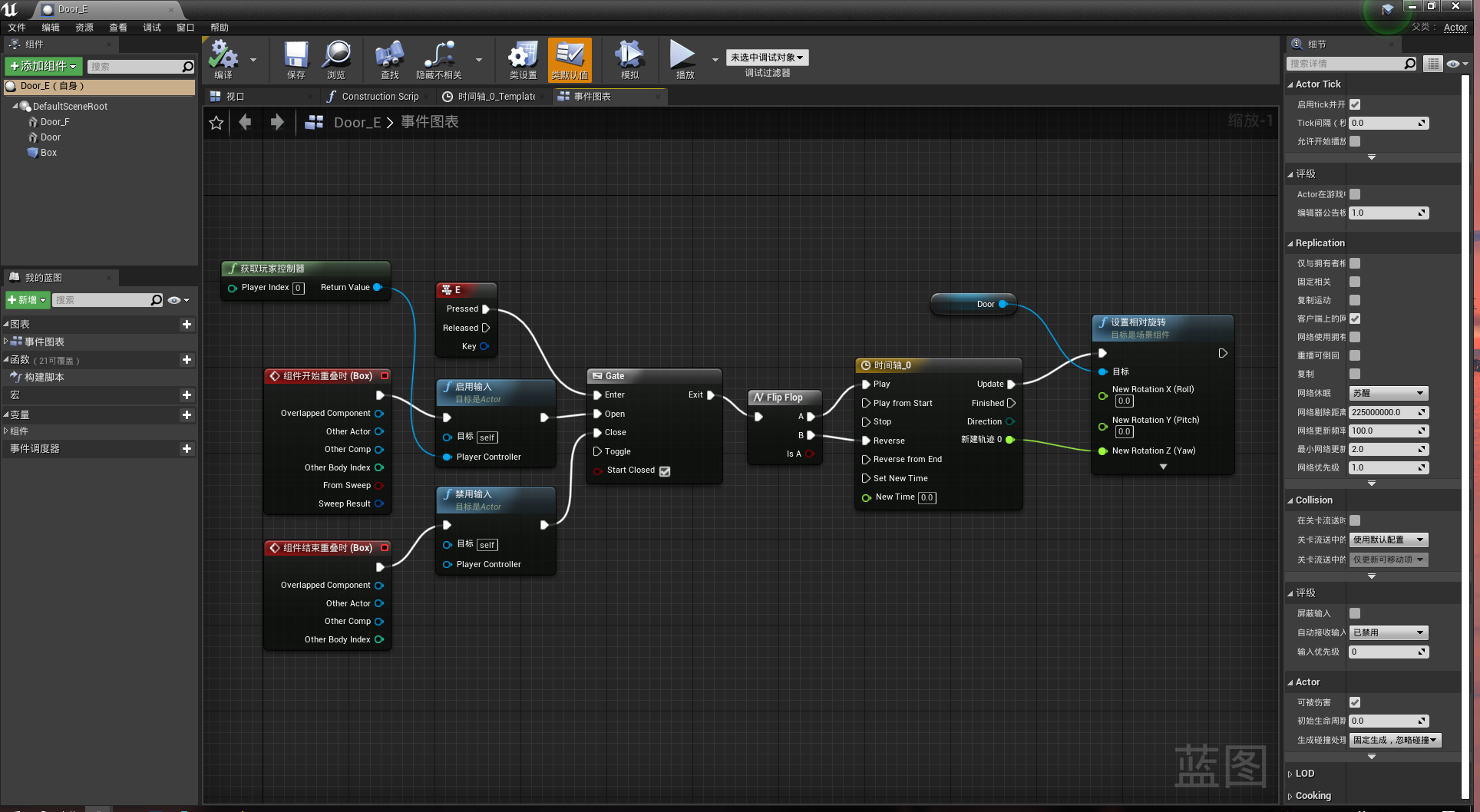Toggle Start Closed checkbox on Gate node
The height and width of the screenshot is (812, 1480).
tap(665, 471)
